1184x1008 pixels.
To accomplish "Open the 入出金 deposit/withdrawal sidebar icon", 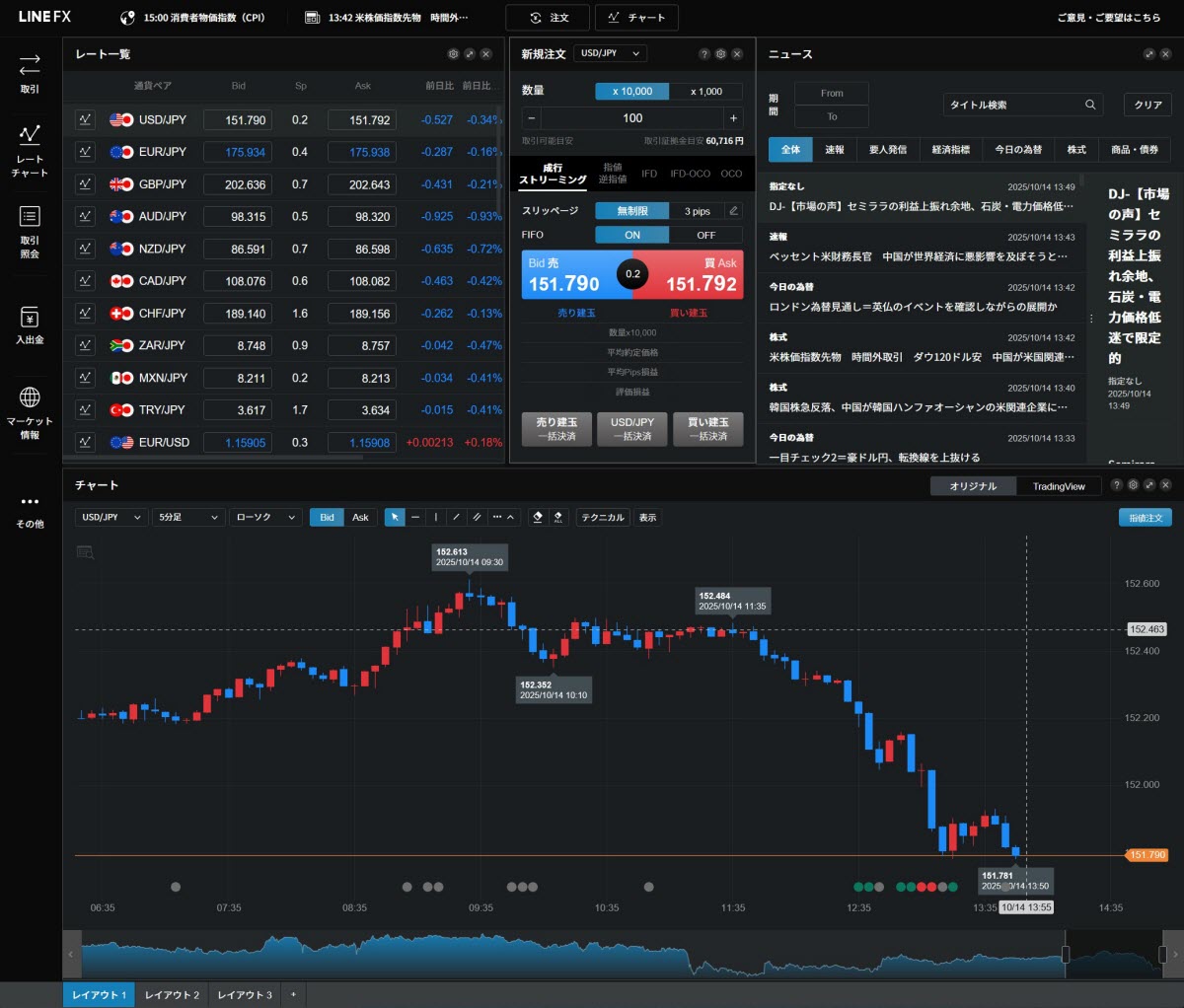I will pyautogui.click(x=30, y=325).
